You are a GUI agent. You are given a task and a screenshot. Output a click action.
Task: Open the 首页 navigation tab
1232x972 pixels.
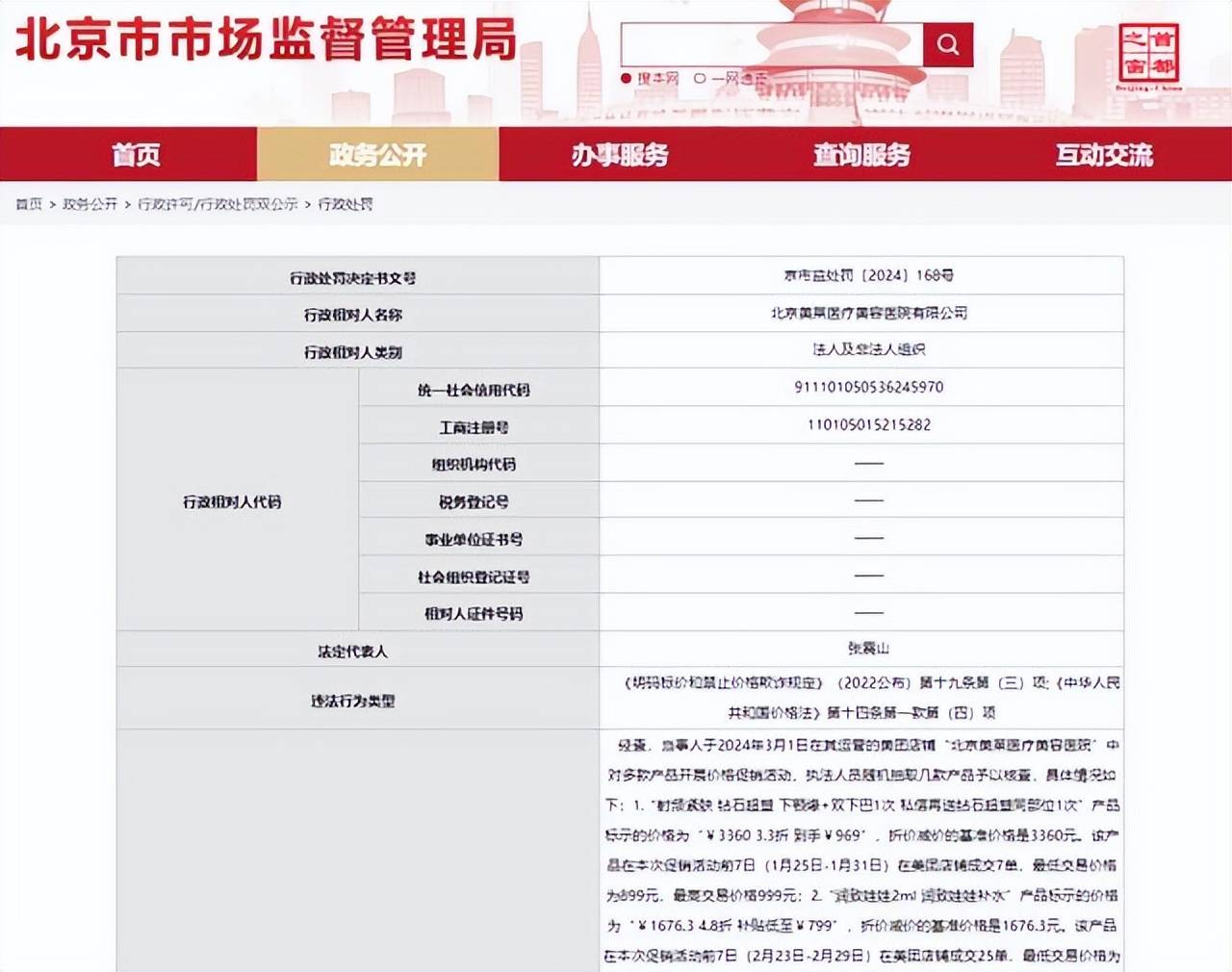136,154
